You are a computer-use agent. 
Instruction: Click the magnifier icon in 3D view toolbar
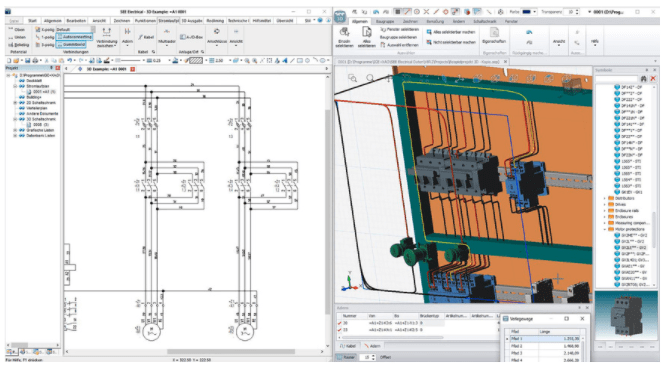pos(370,78)
